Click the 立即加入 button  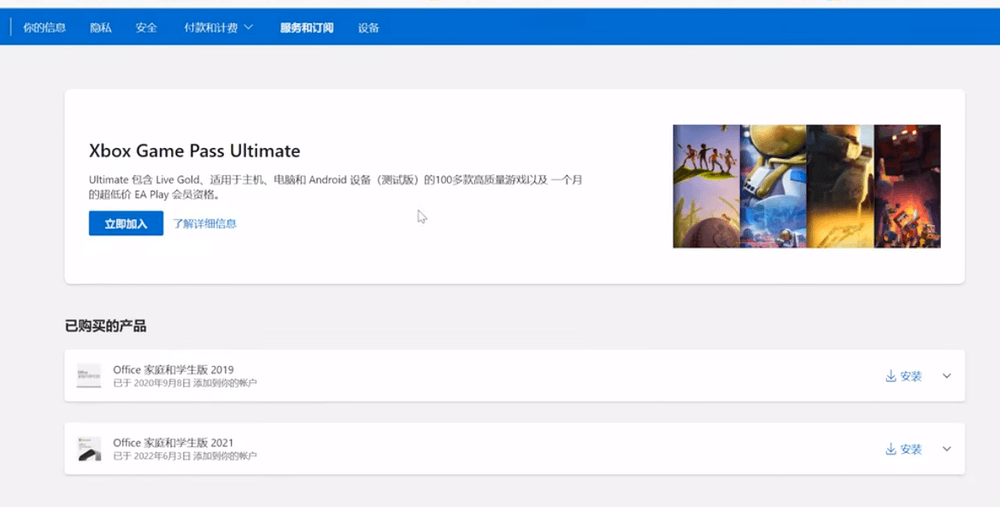(x=126, y=223)
